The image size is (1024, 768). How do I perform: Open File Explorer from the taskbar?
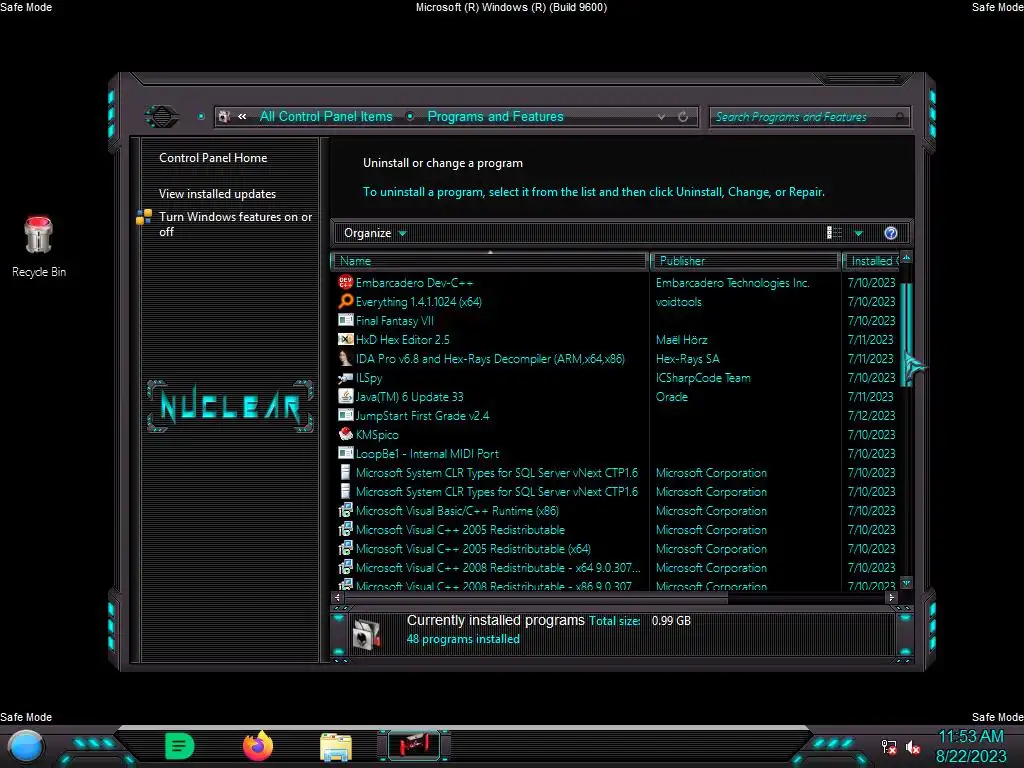[x=336, y=747]
